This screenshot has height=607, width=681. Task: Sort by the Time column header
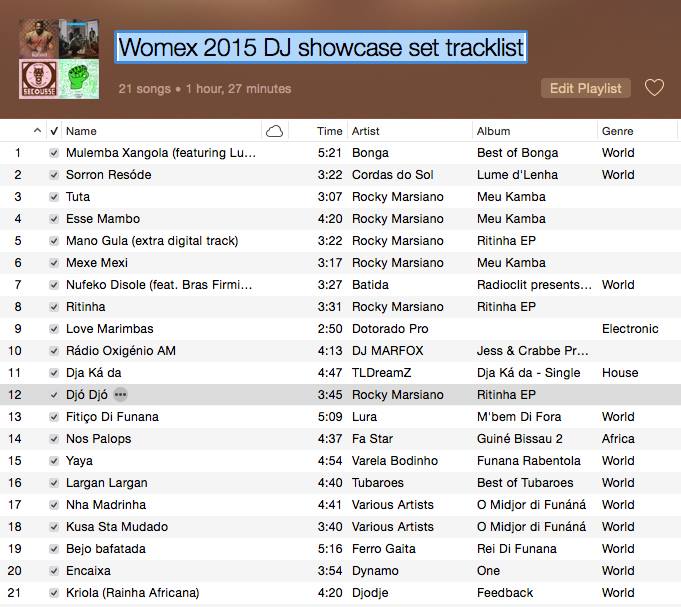[329, 131]
